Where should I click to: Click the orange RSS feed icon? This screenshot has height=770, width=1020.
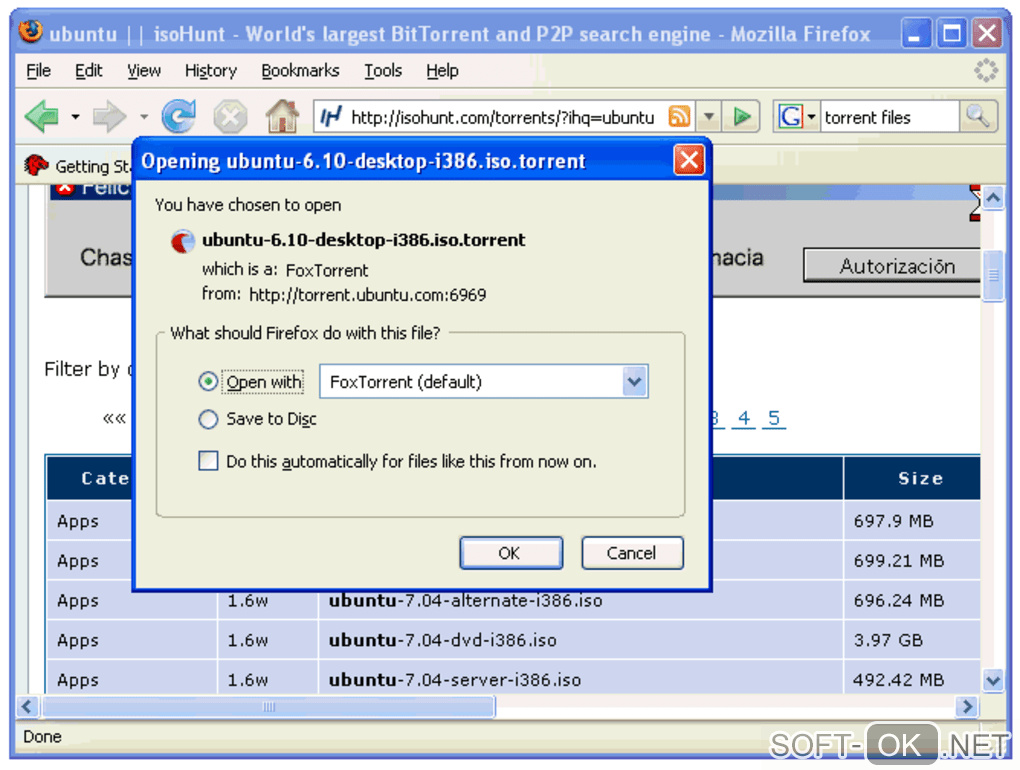click(679, 117)
